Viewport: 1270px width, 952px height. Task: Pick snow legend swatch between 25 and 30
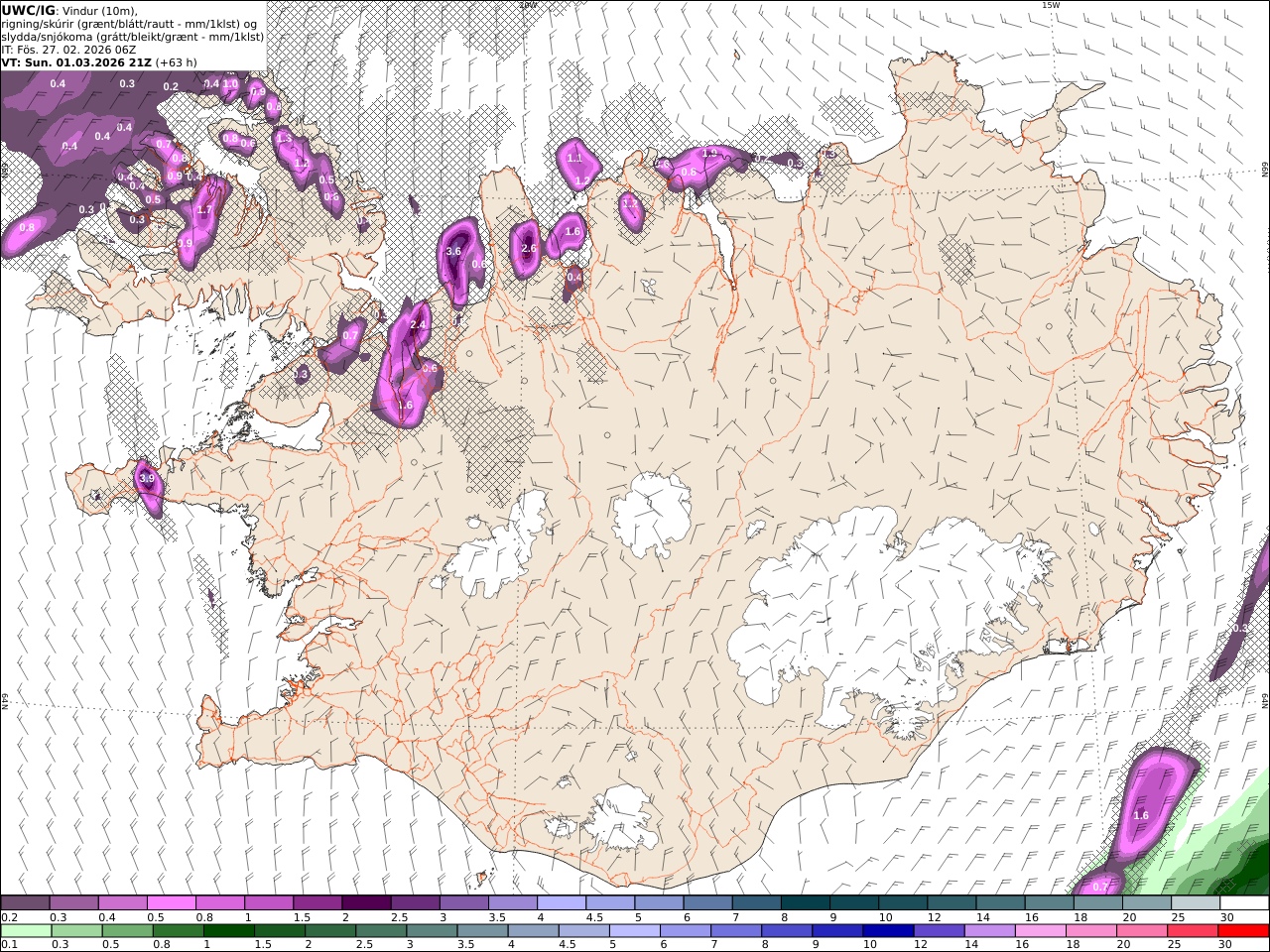point(1196,902)
